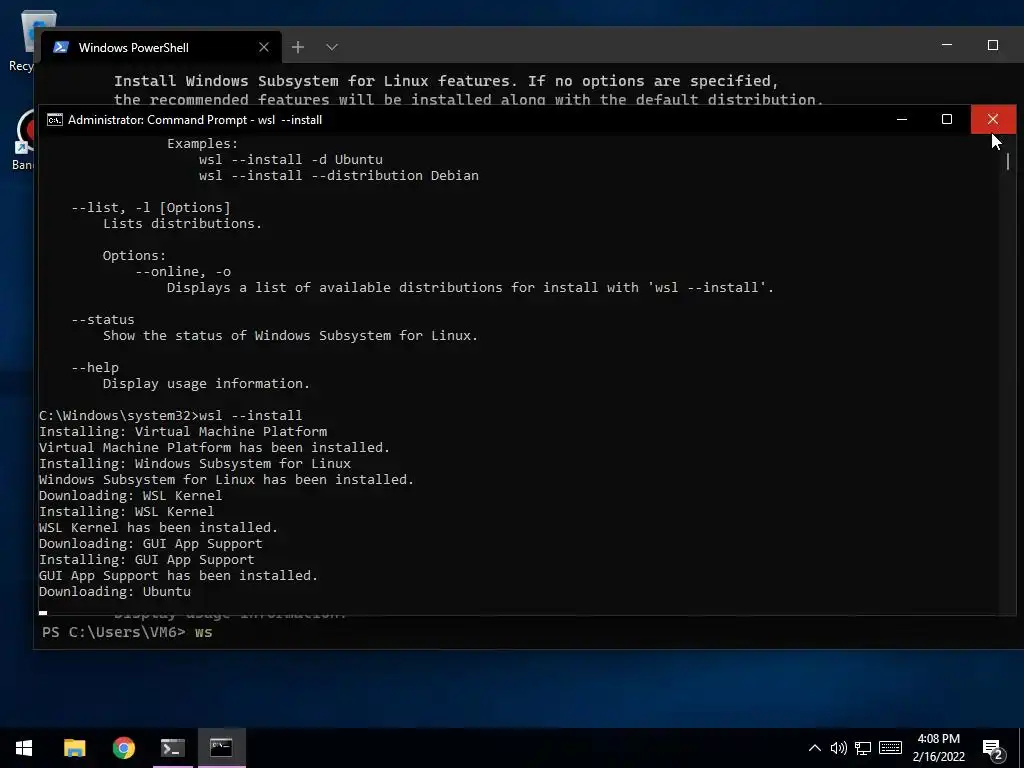Open network status icon in system tray

pyautogui.click(x=863, y=748)
